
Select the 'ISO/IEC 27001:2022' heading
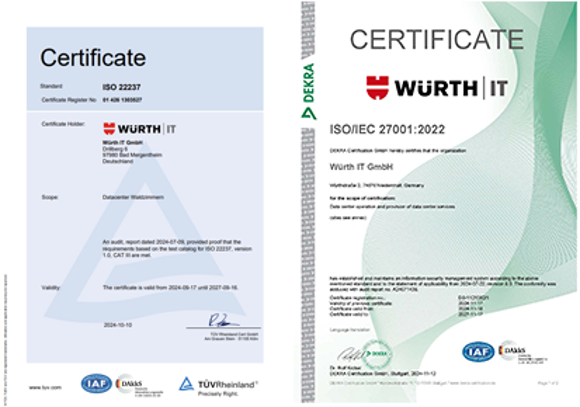387,130
